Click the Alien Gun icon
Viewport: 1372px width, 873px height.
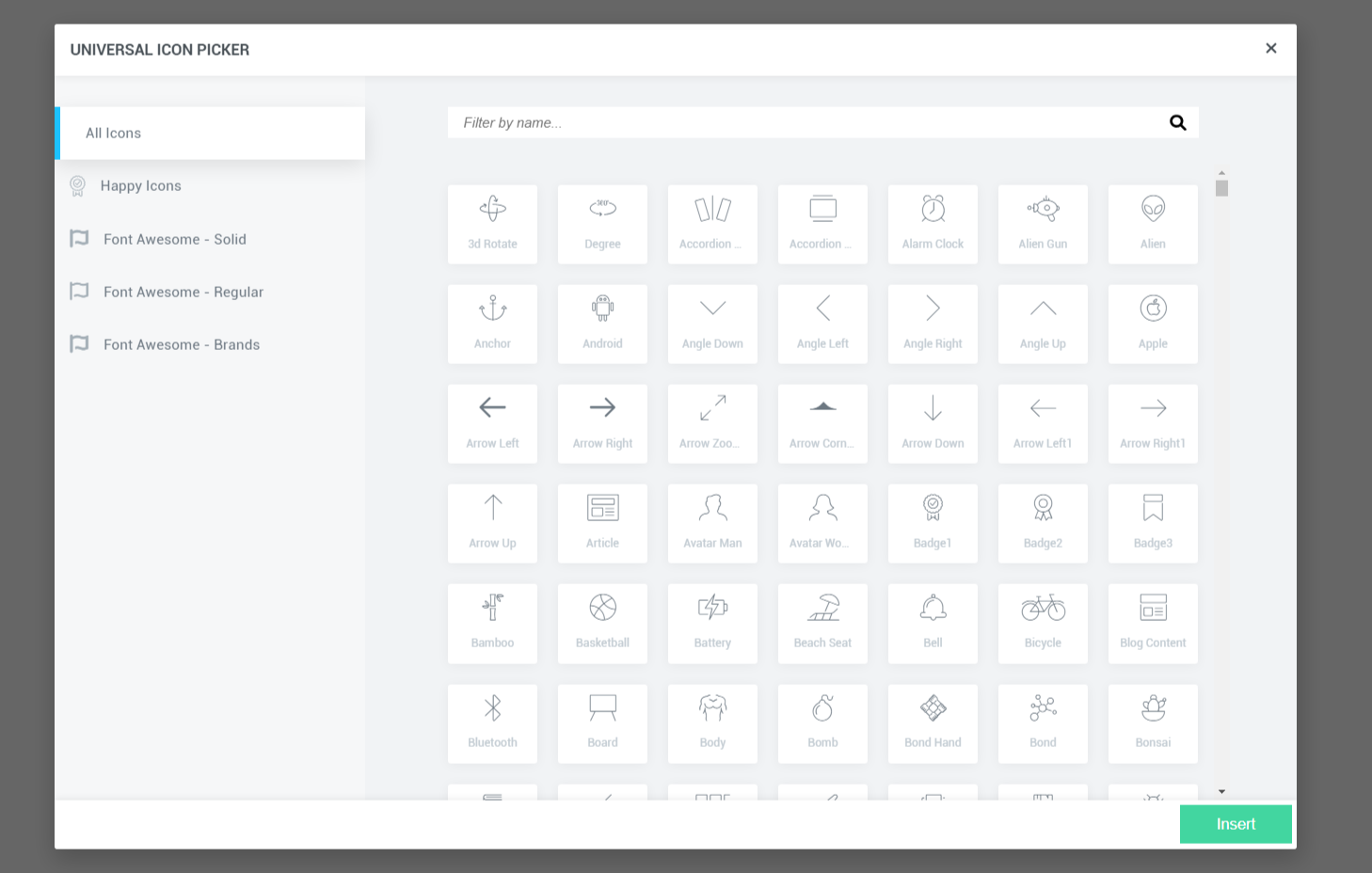click(x=1043, y=224)
